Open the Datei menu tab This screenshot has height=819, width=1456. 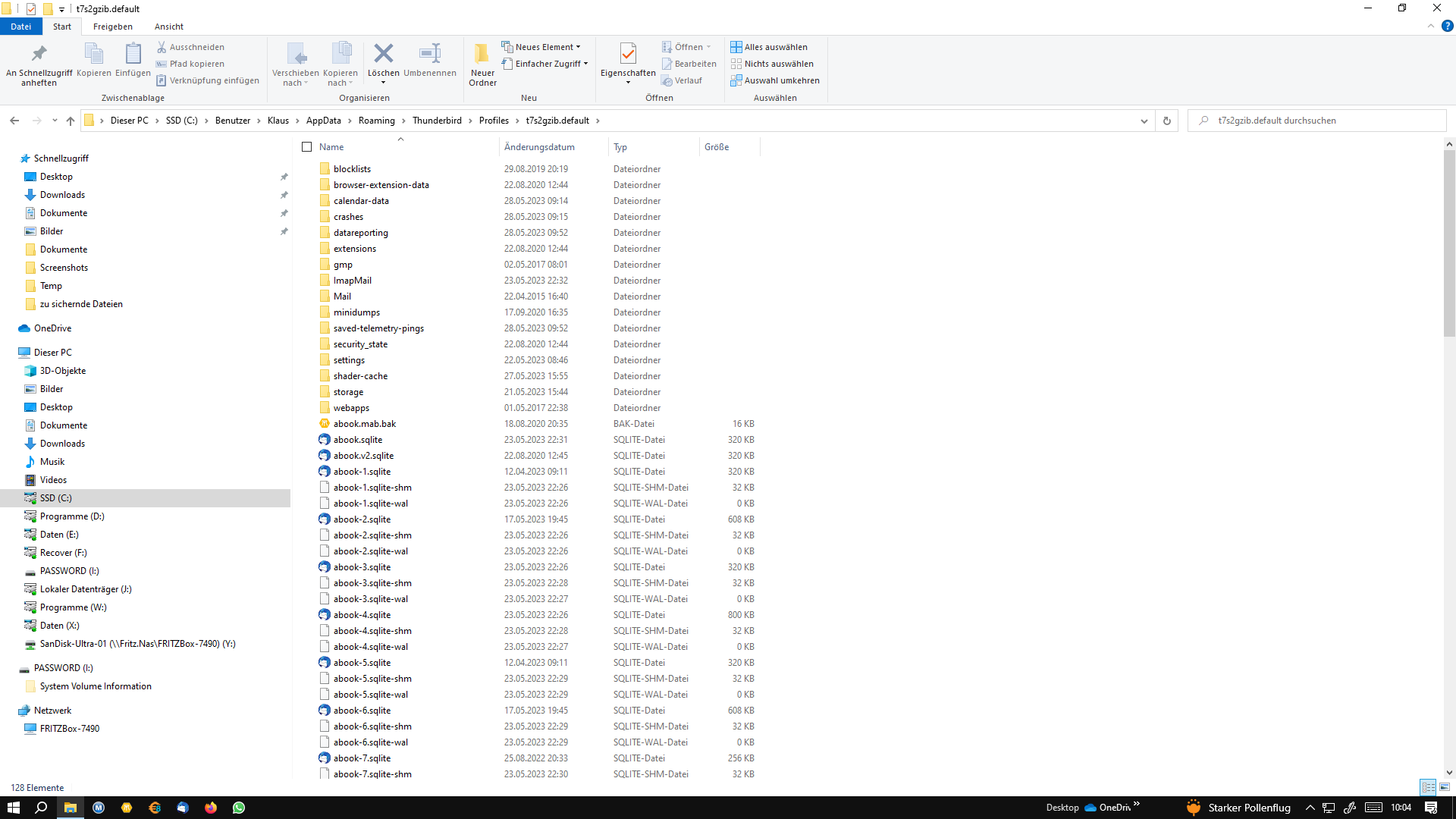coord(20,27)
